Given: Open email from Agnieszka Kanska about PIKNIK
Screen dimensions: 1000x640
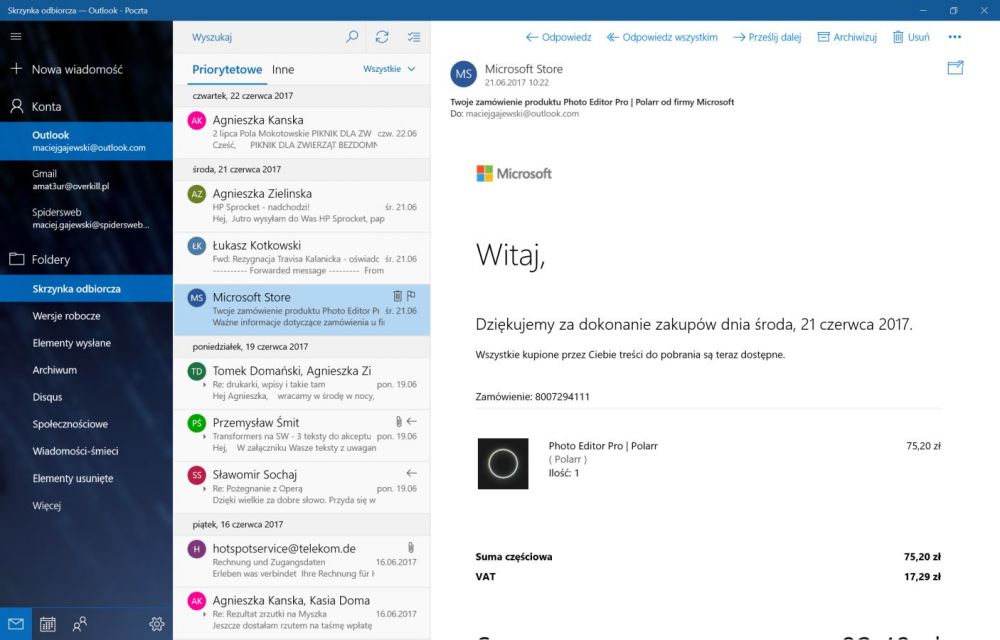Looking at the screenshot, I should 302,132.
